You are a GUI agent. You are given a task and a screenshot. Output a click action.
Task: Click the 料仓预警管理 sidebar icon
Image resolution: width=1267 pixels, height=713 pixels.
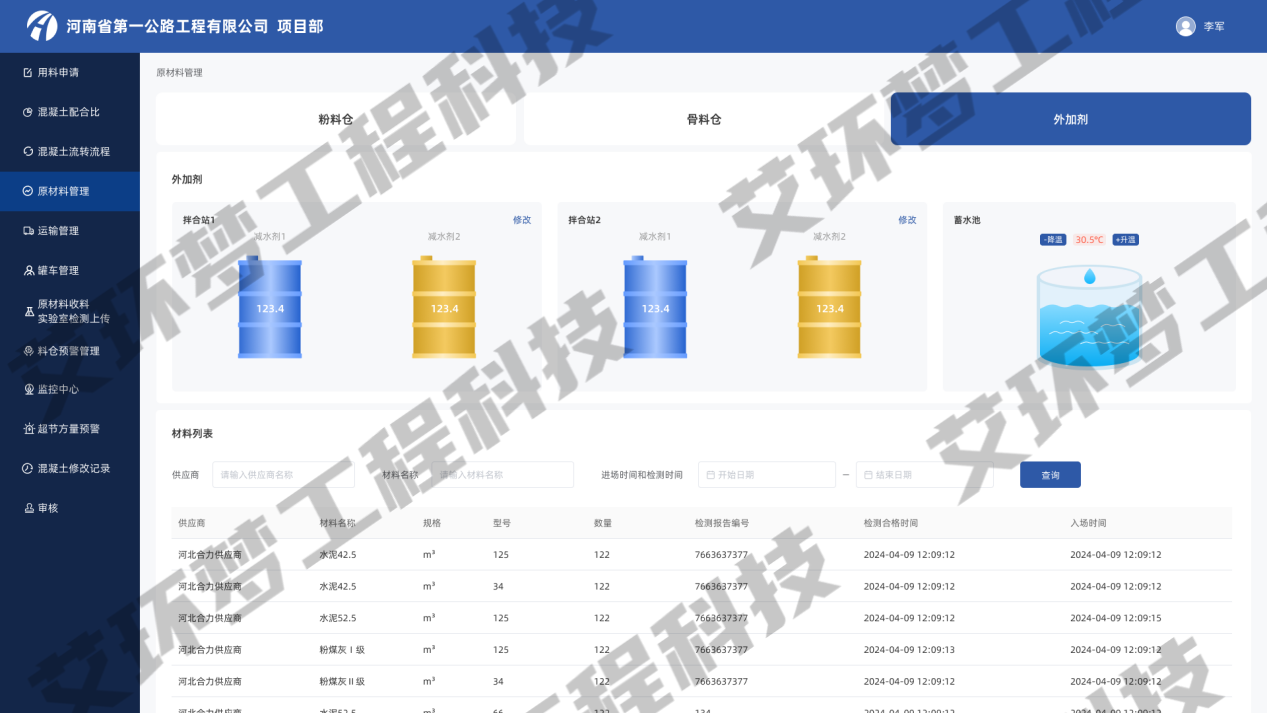(x=28, y=351)
